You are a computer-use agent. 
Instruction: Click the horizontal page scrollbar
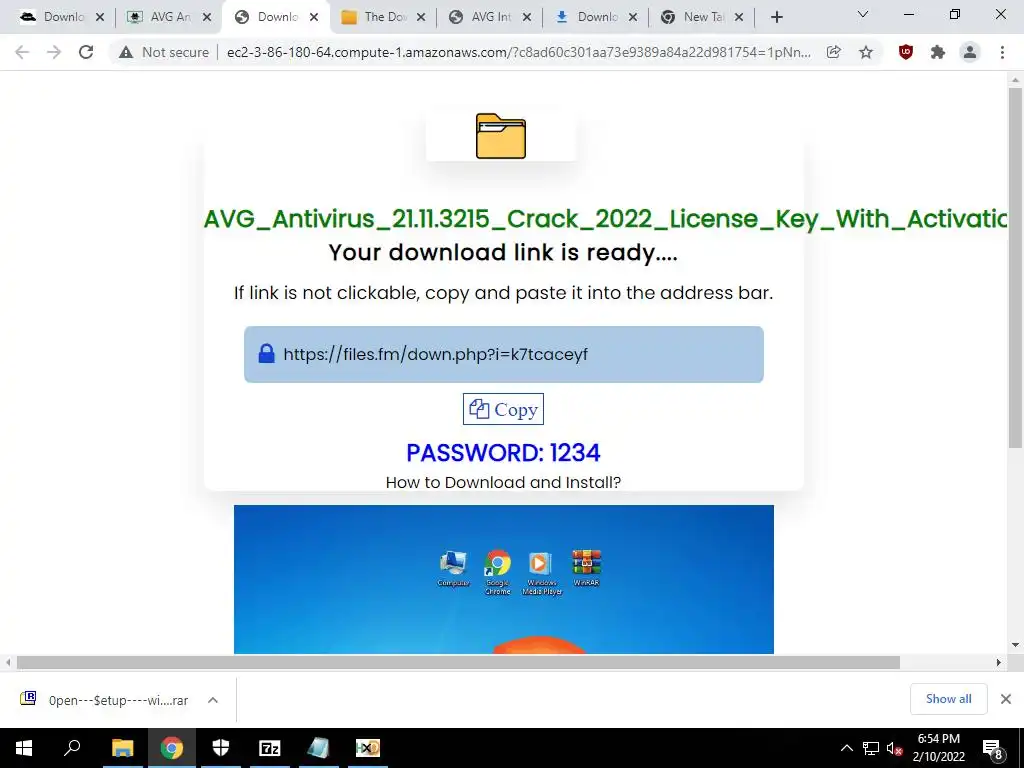point(458,662)
